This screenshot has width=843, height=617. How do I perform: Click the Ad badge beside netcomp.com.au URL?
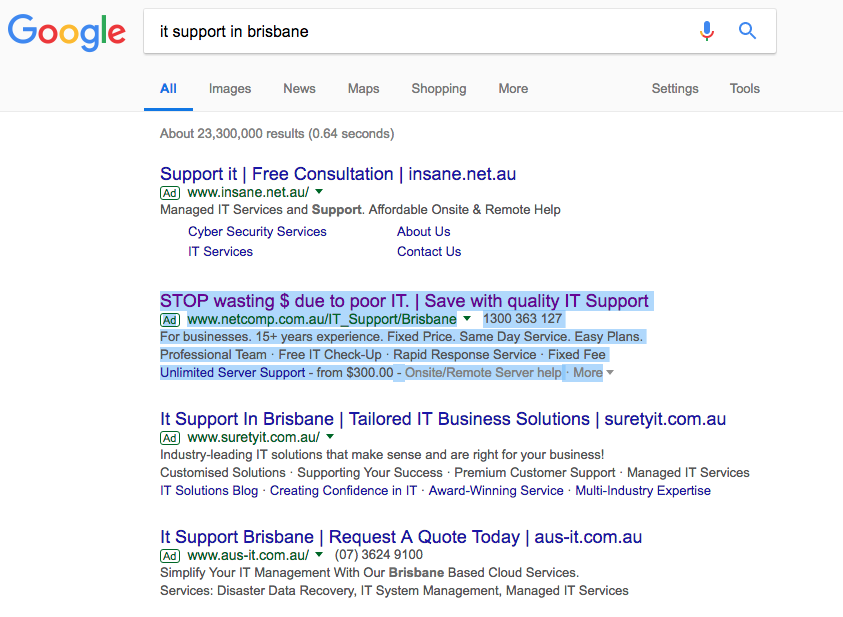coord(170,320)
